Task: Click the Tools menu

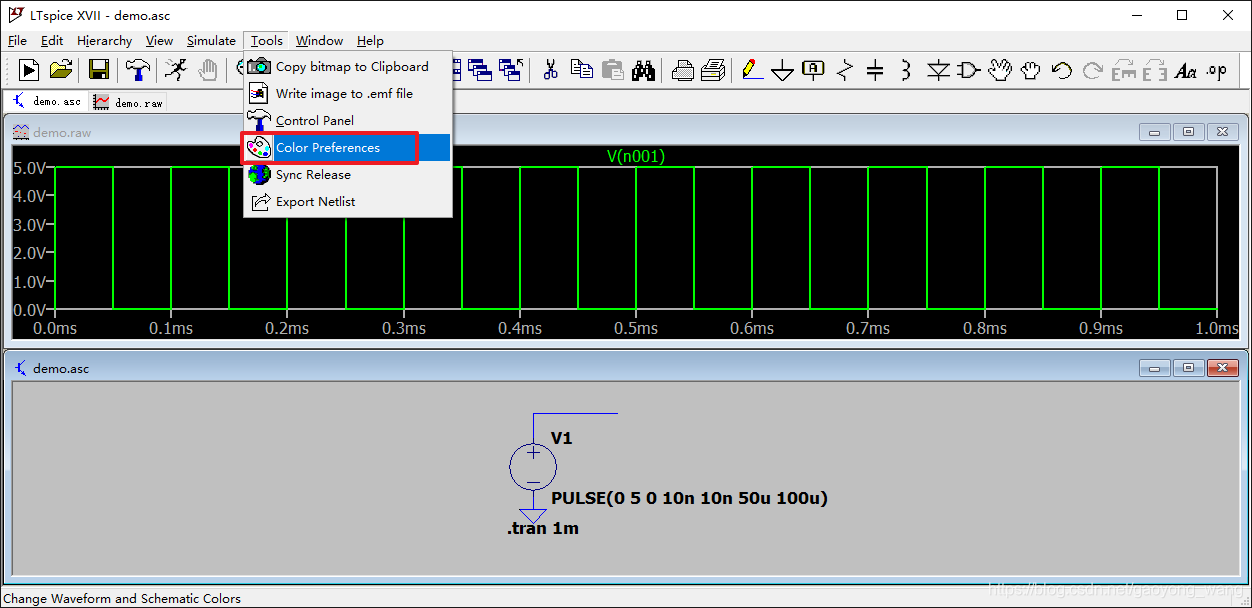Action: click(267, 41)
